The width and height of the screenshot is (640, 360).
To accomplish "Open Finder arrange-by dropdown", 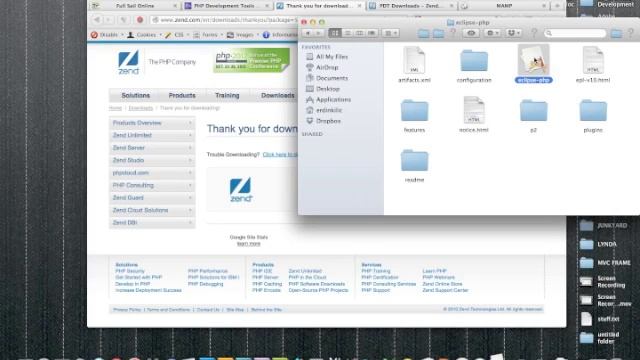I will click(391, 33).
